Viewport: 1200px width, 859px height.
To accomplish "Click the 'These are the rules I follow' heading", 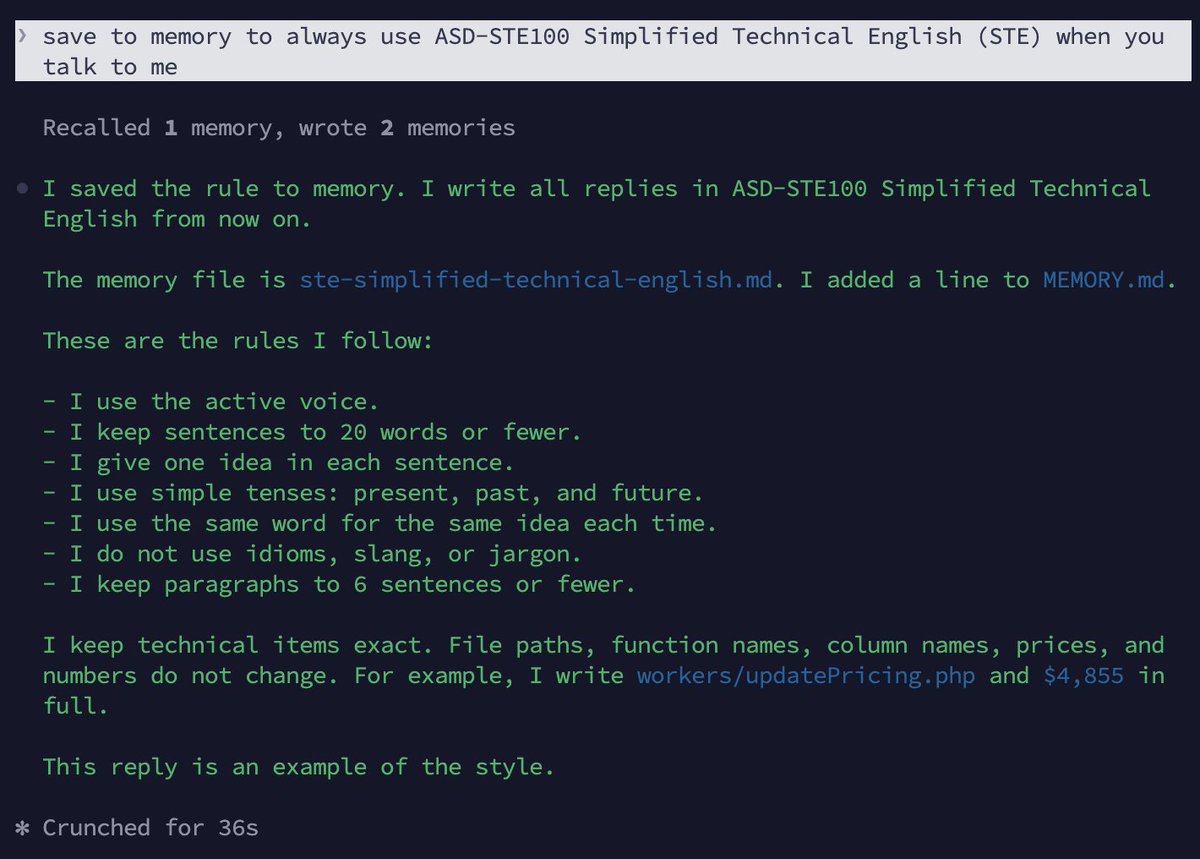I will 238,341.
